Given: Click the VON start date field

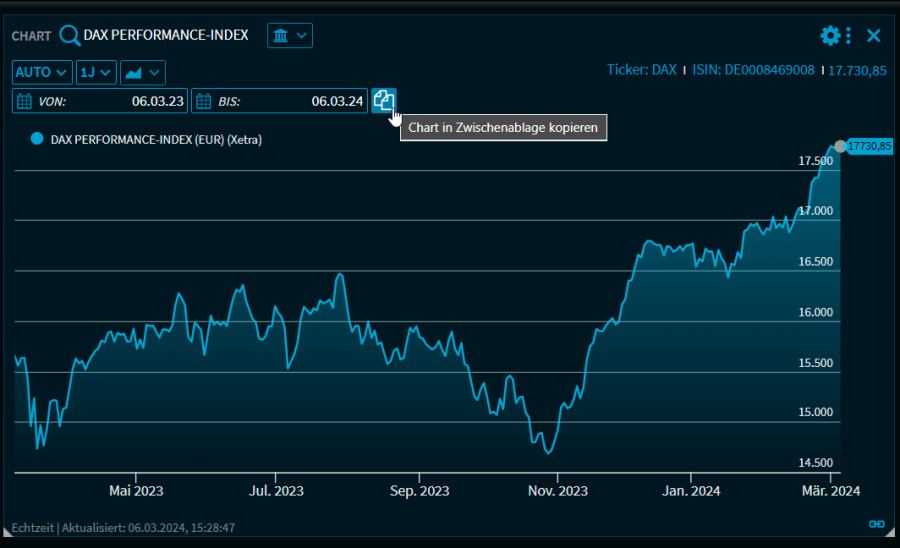Looking at the screenshot, I should pos(110,101).
